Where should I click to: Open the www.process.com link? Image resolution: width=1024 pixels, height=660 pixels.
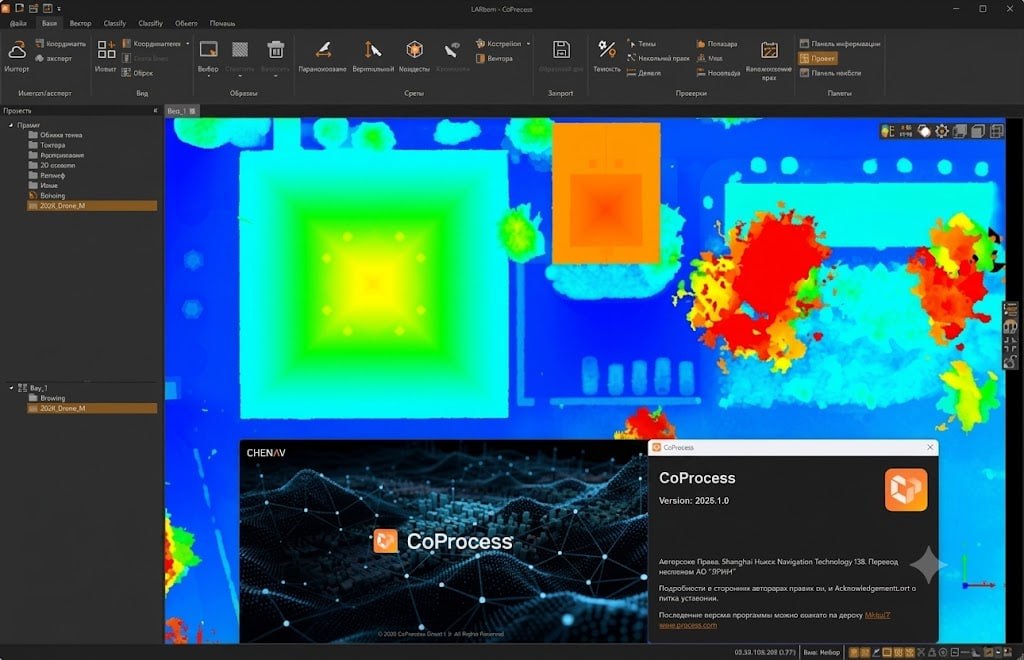point(688,625)
